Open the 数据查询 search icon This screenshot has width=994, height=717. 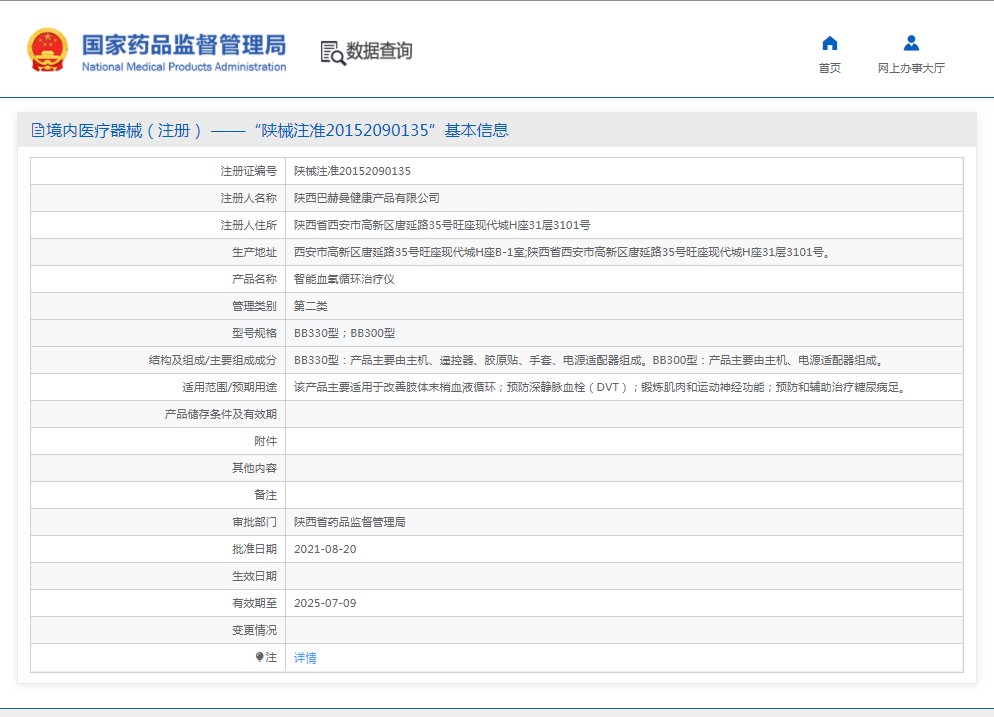pyautogui.click(x=333, y=53)
